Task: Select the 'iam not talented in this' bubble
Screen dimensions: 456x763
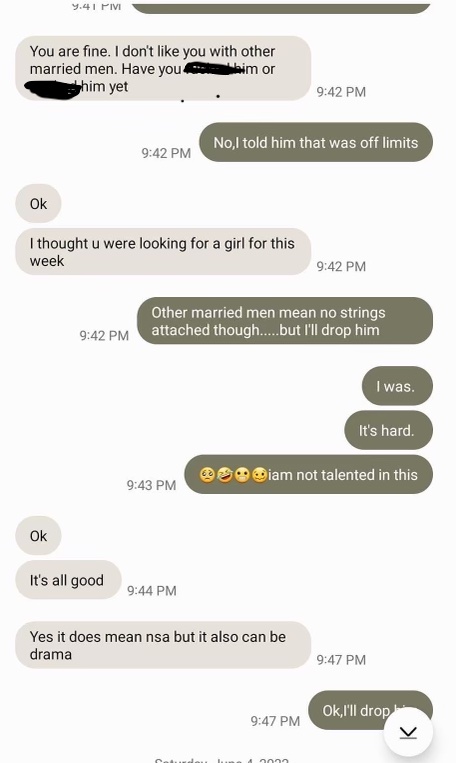Action: point(309,474)
